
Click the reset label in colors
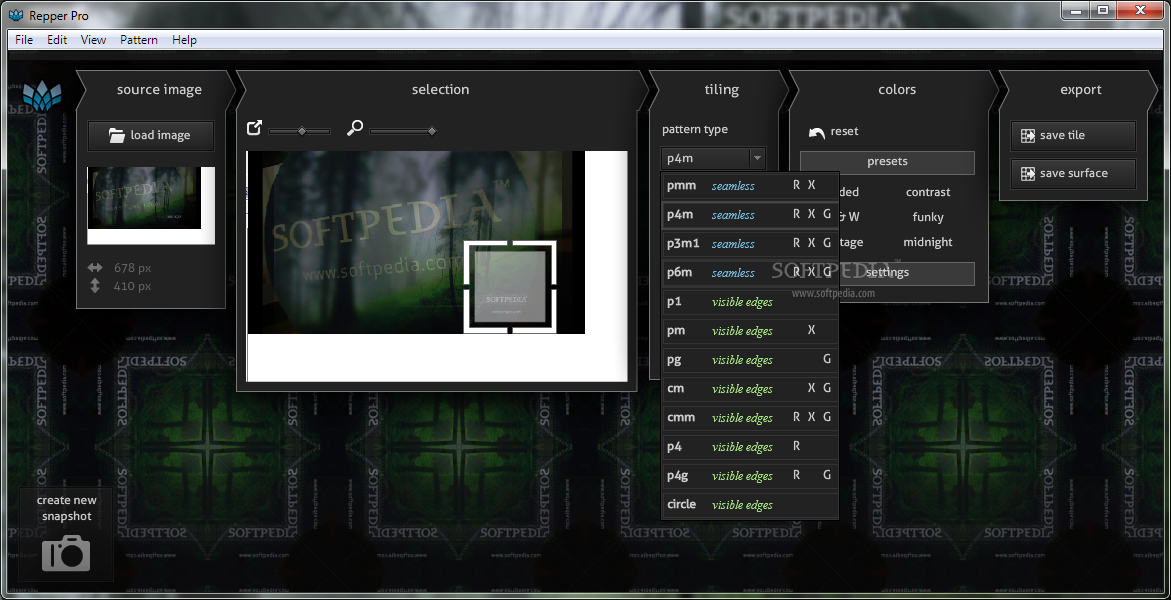[x=845, y=132]
